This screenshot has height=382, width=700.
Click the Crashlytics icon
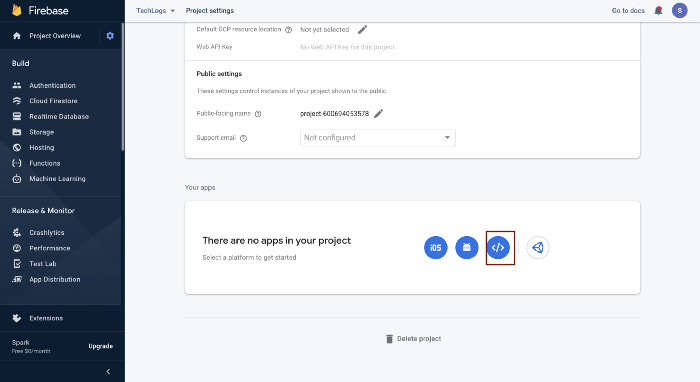coord(17,233)
